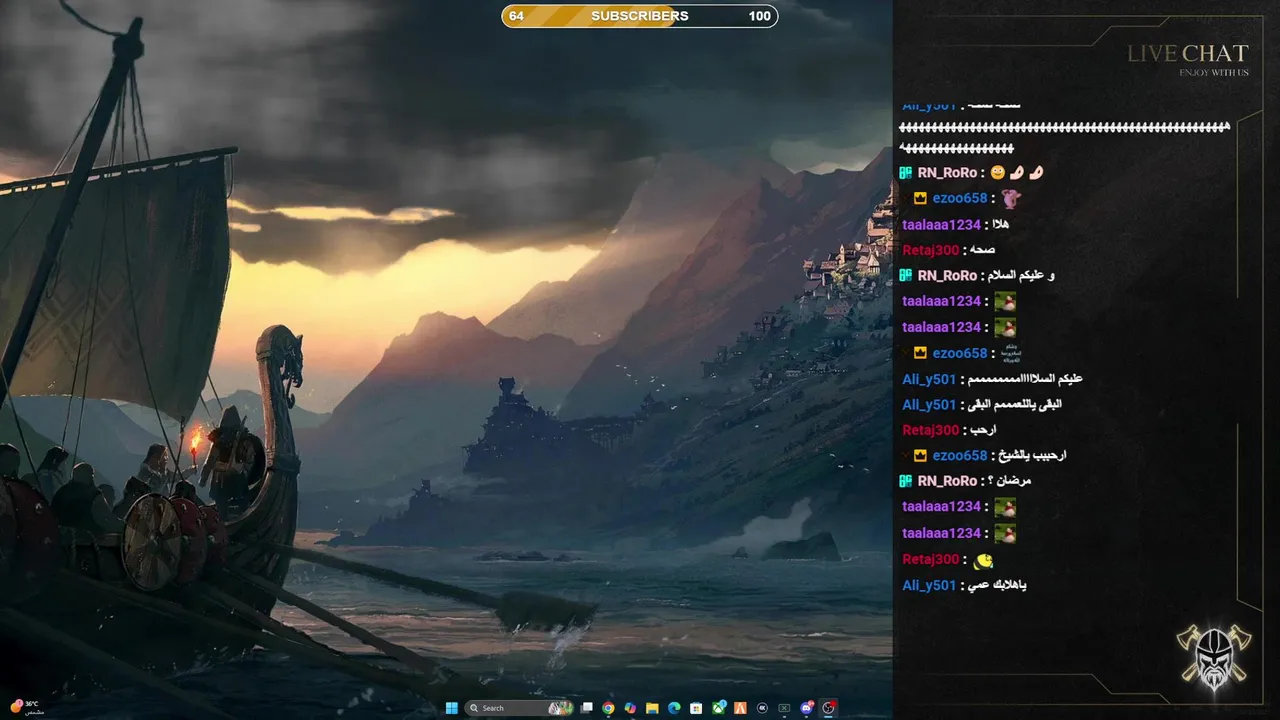Switch to OBS Studio on the taskbar
The height and width of the screenshot is (720, 1280).
click(x=829, y=708)
